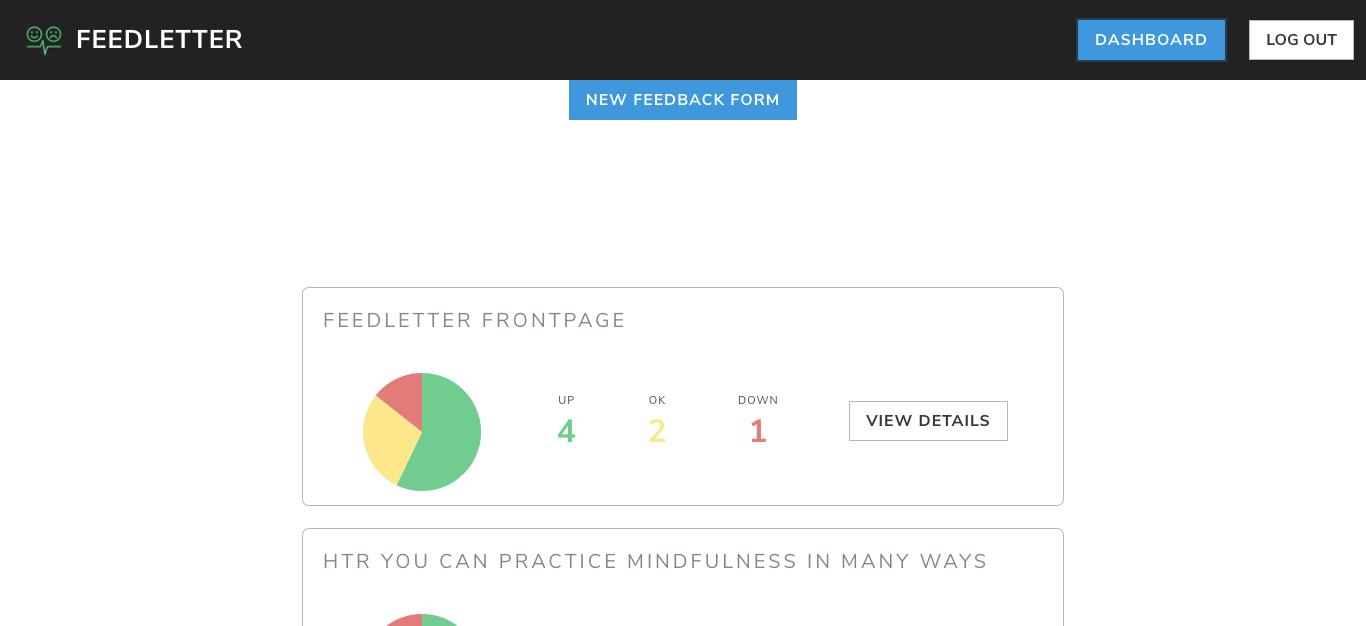Open View Details for Feedletter Frontpage

(x=928, y=421)
